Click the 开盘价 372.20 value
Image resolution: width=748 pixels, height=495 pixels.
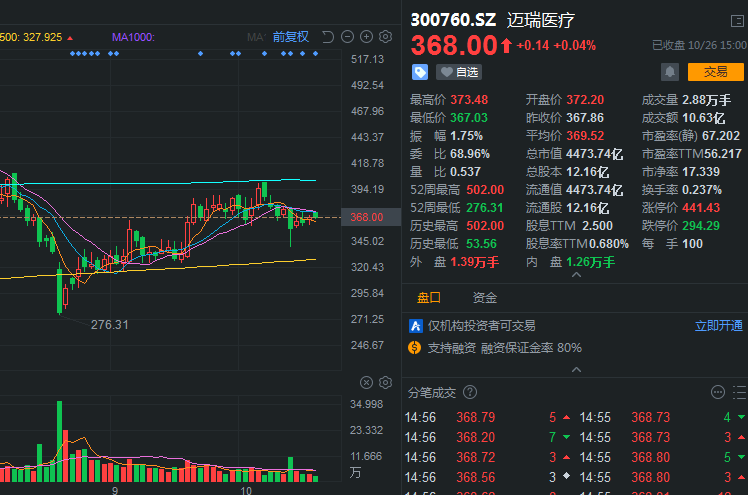click(585, 100)
